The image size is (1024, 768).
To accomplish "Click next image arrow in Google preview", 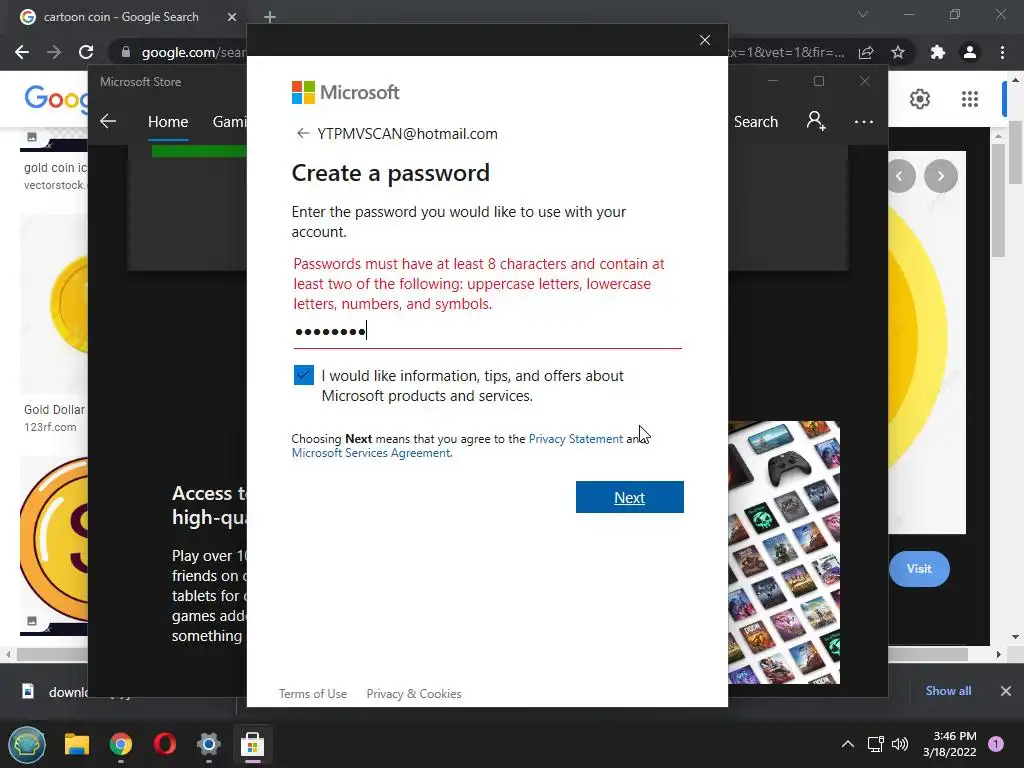I will tap(940, 176).
